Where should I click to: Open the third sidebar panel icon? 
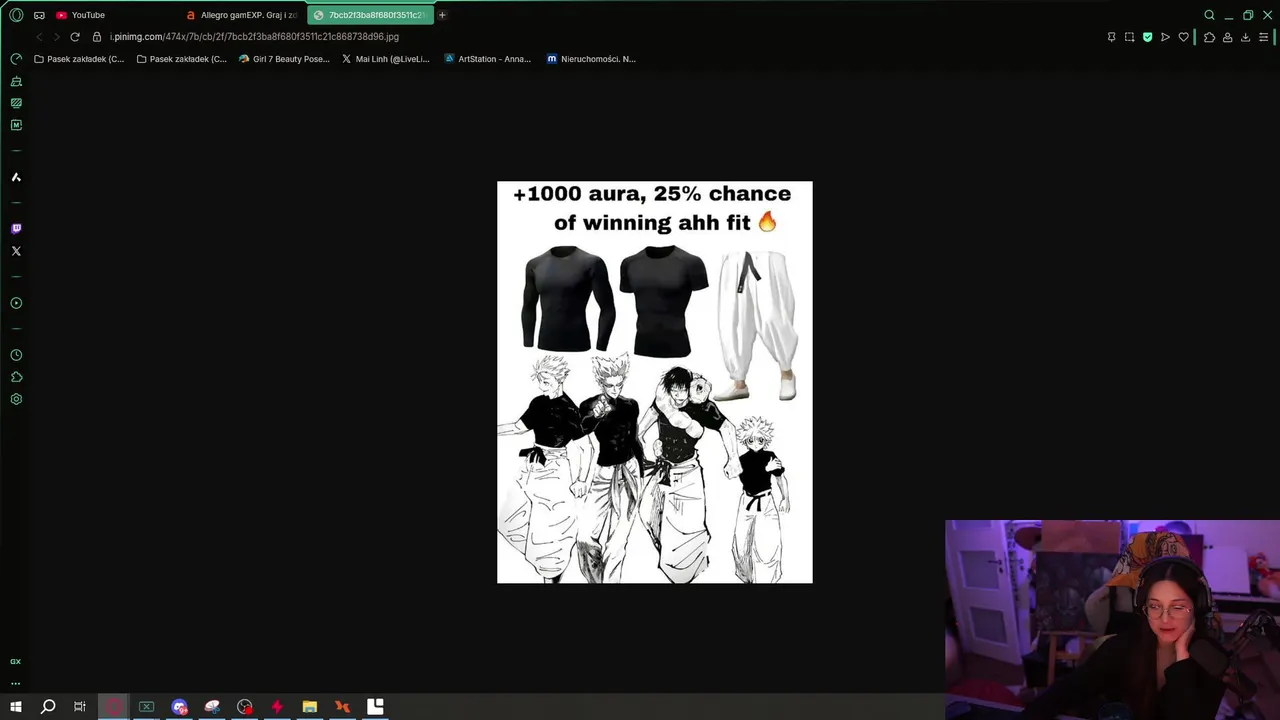point(16,103)
